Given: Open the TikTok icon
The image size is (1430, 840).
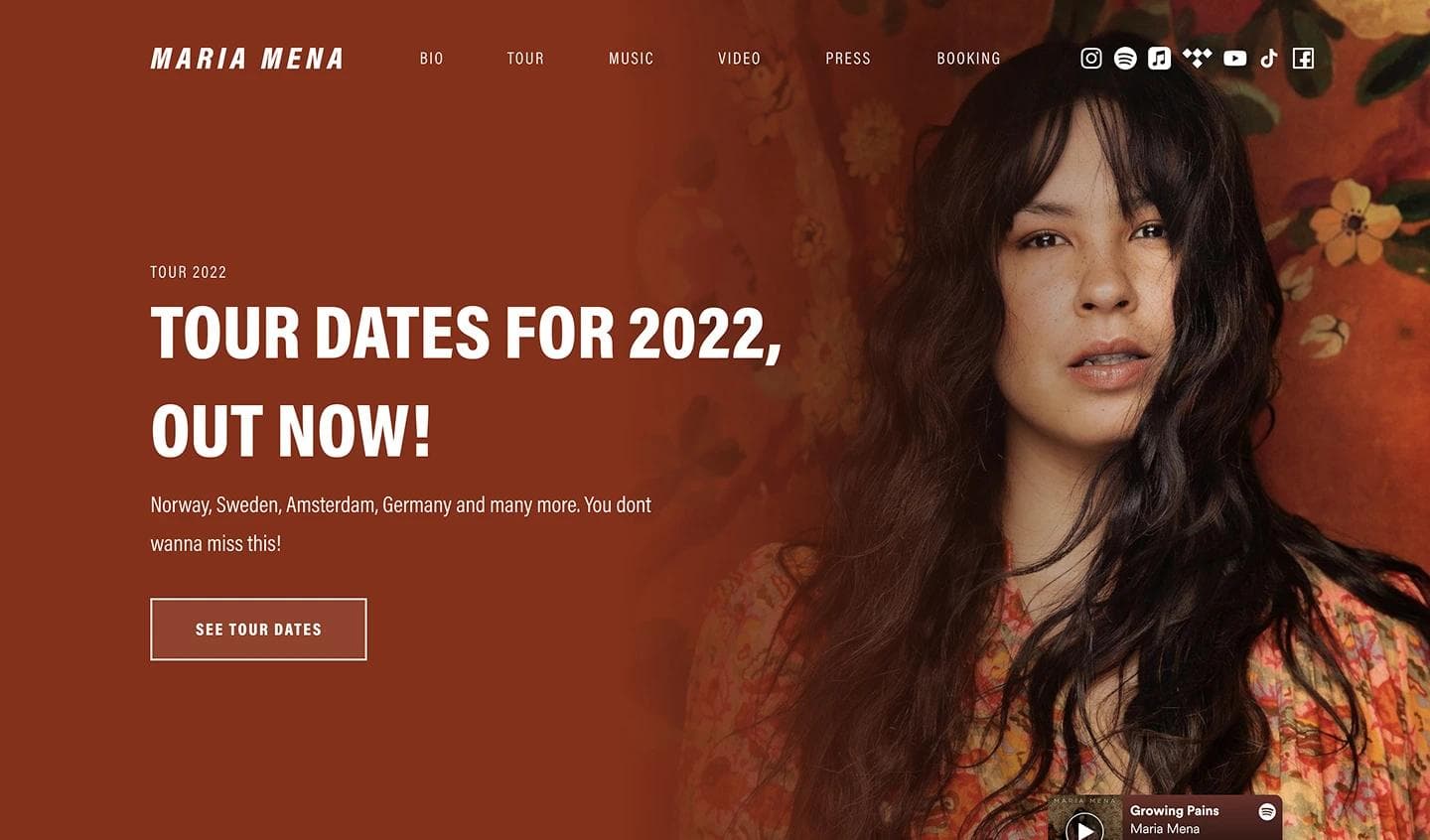Looking at the screenshot, I should click(x=1269, y=59).
